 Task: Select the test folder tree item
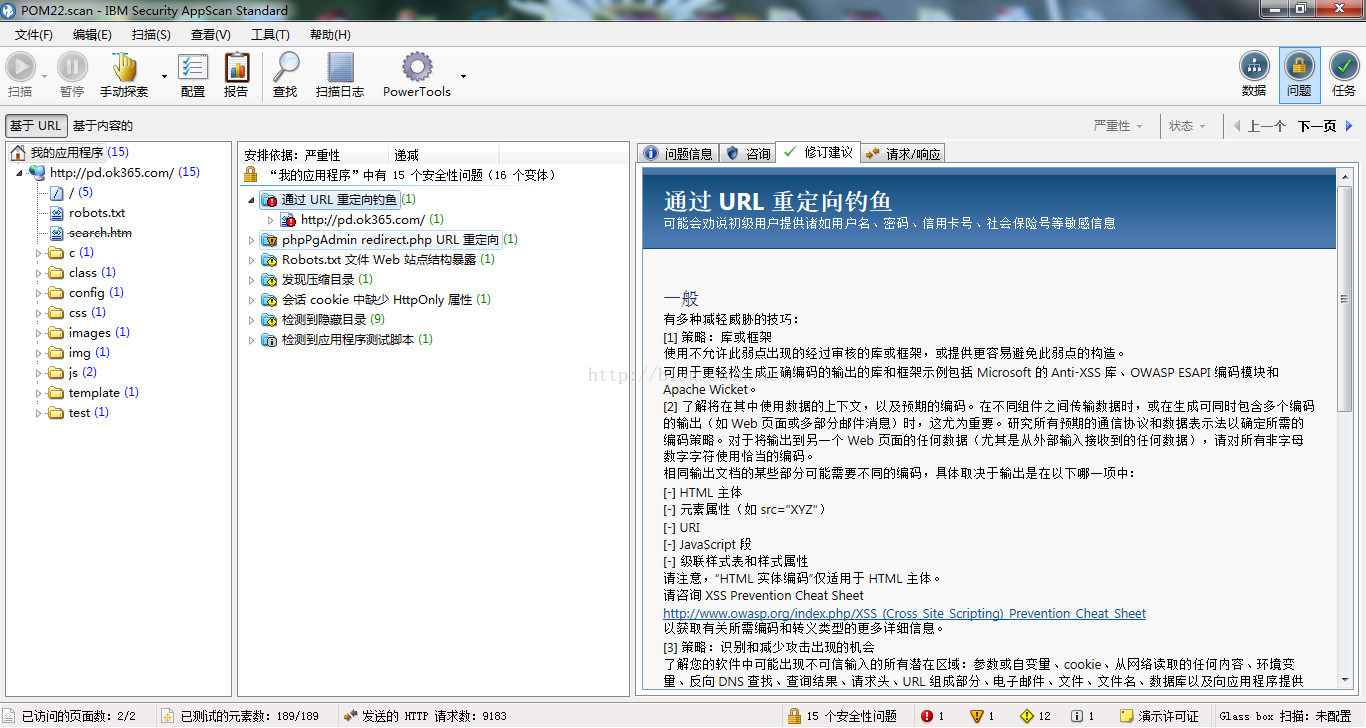(79, 413)
